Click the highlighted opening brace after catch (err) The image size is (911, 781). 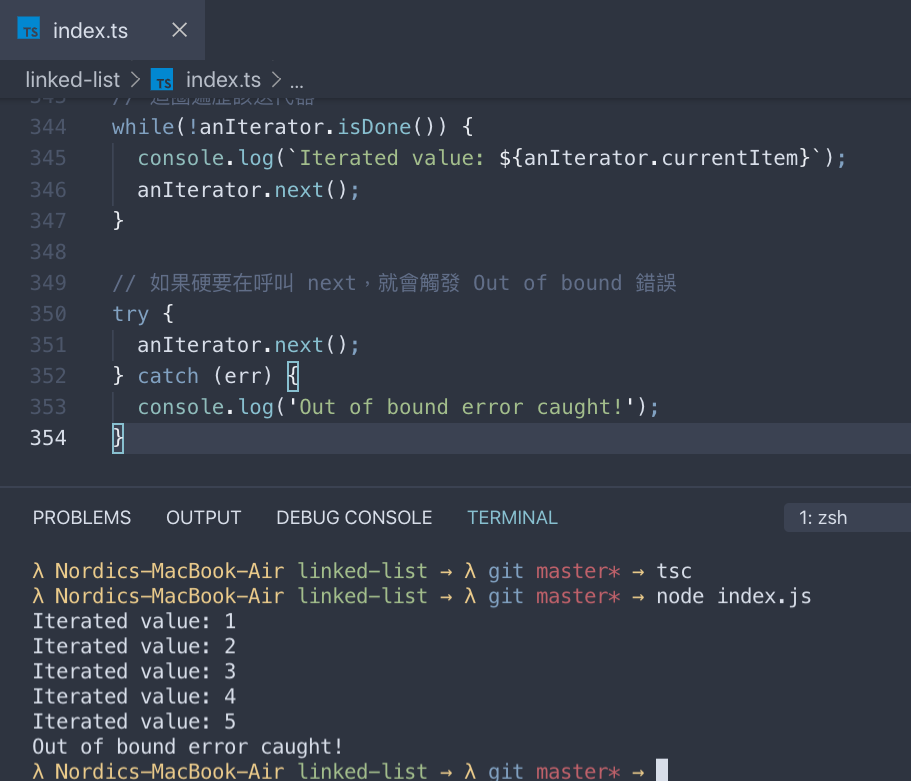[x=293, y=376]
